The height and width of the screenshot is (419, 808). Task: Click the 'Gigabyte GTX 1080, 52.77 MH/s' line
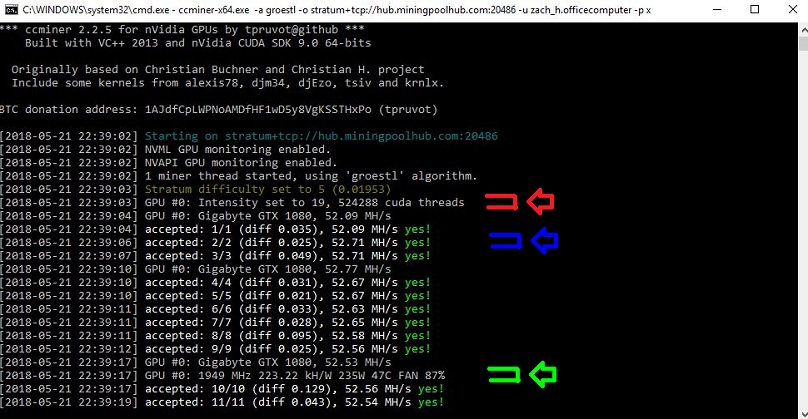(196, 269)
